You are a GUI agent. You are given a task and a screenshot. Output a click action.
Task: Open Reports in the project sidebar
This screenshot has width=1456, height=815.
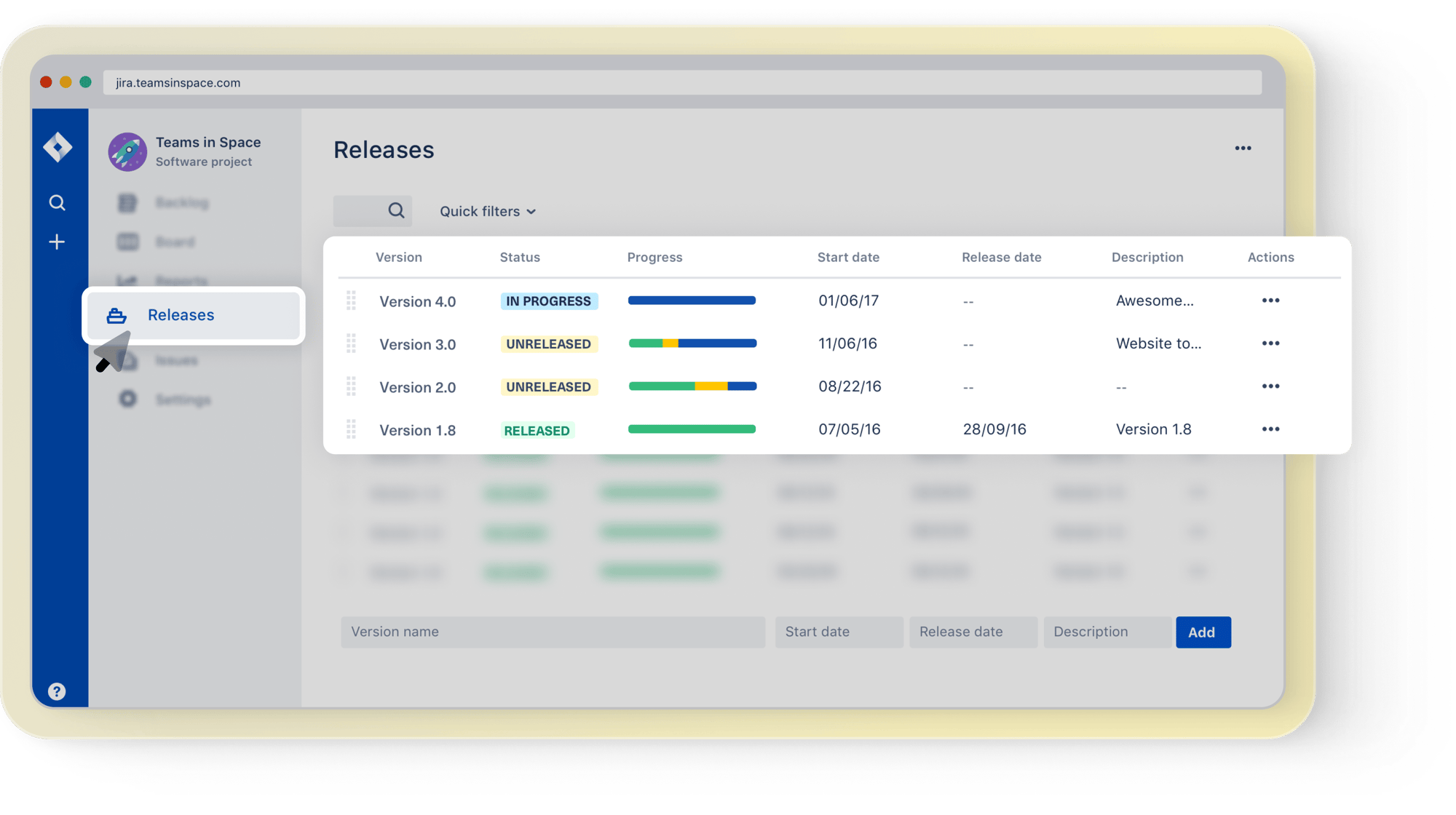click(181, 281)
